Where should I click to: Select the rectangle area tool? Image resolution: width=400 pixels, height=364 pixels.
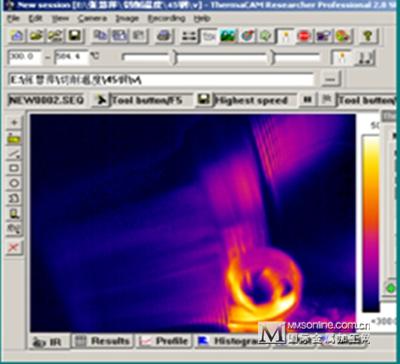pos(14,168)
